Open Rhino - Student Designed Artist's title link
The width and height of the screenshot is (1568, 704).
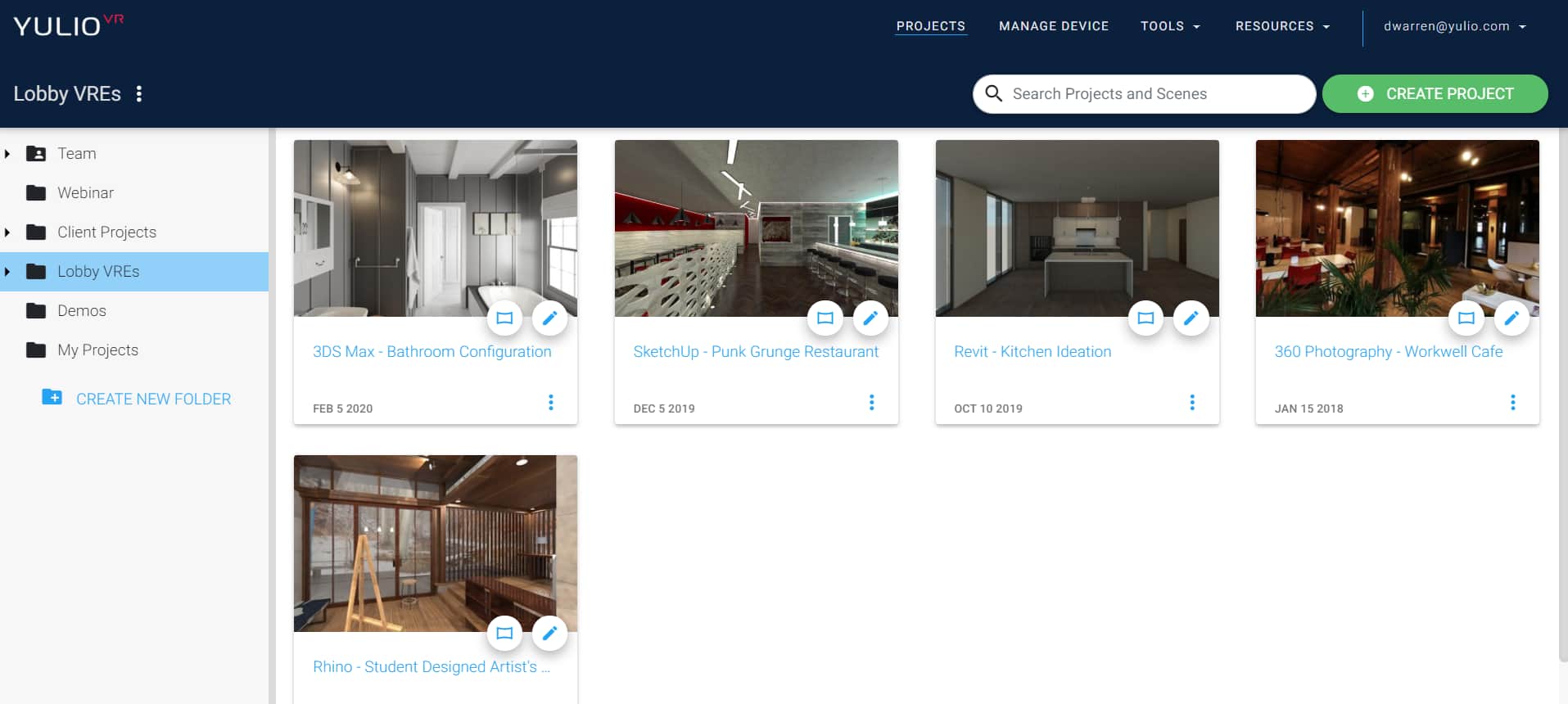coord(432,666)
